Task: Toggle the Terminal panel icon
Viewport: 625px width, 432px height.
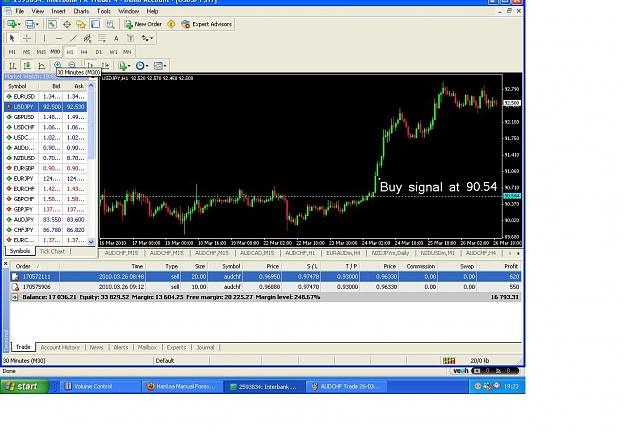Action: pyautogui.click(x=95, y=24)
